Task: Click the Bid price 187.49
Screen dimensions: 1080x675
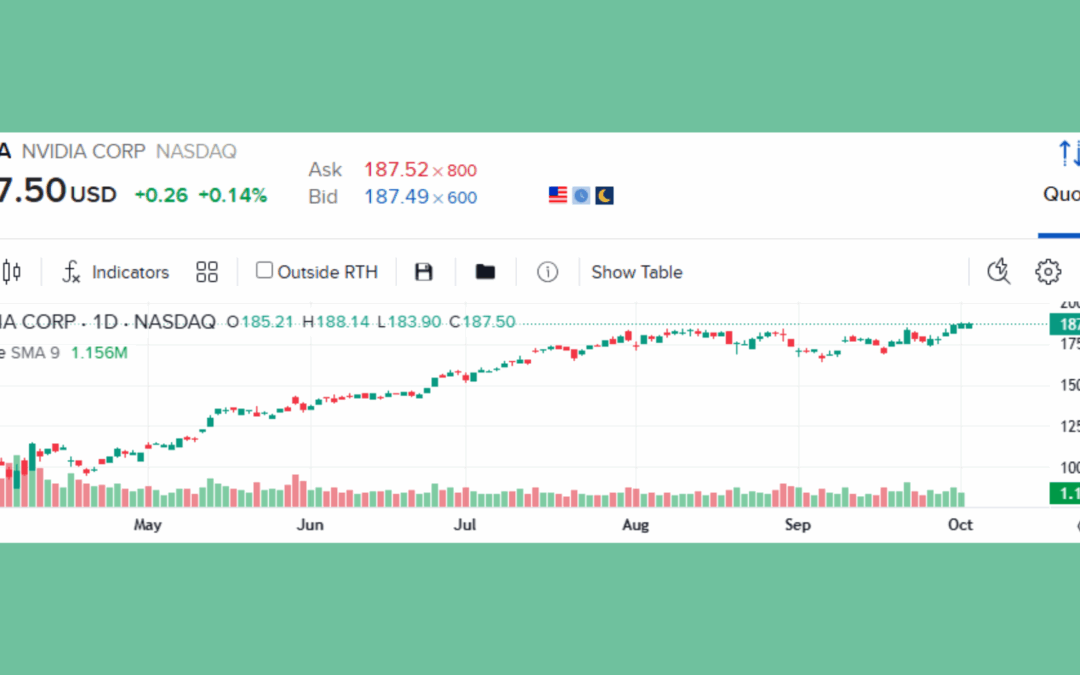Action: click(x=397, y=197)
